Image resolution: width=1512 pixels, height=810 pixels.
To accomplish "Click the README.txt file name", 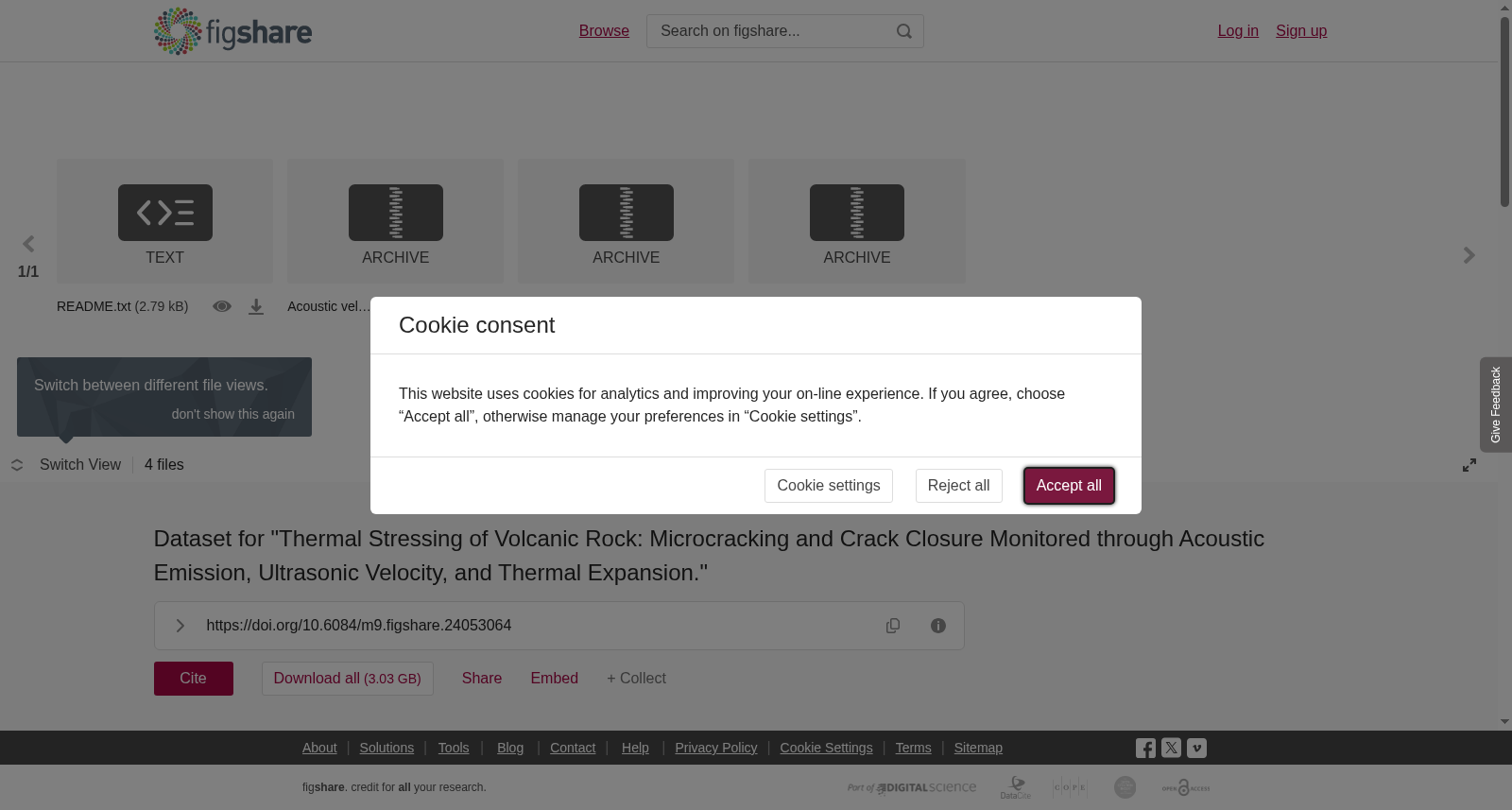I will (x=94, y=306).
